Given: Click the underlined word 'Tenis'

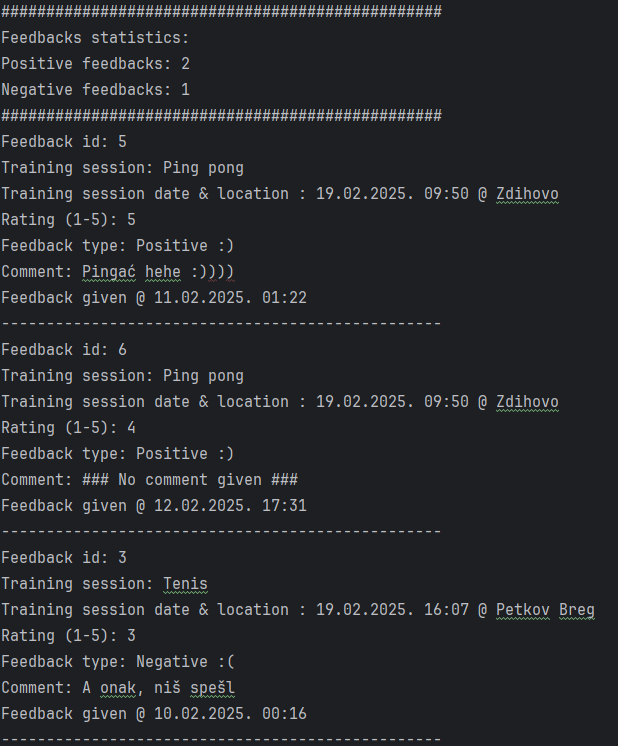Looking at the screenshot, I should 185,584.
